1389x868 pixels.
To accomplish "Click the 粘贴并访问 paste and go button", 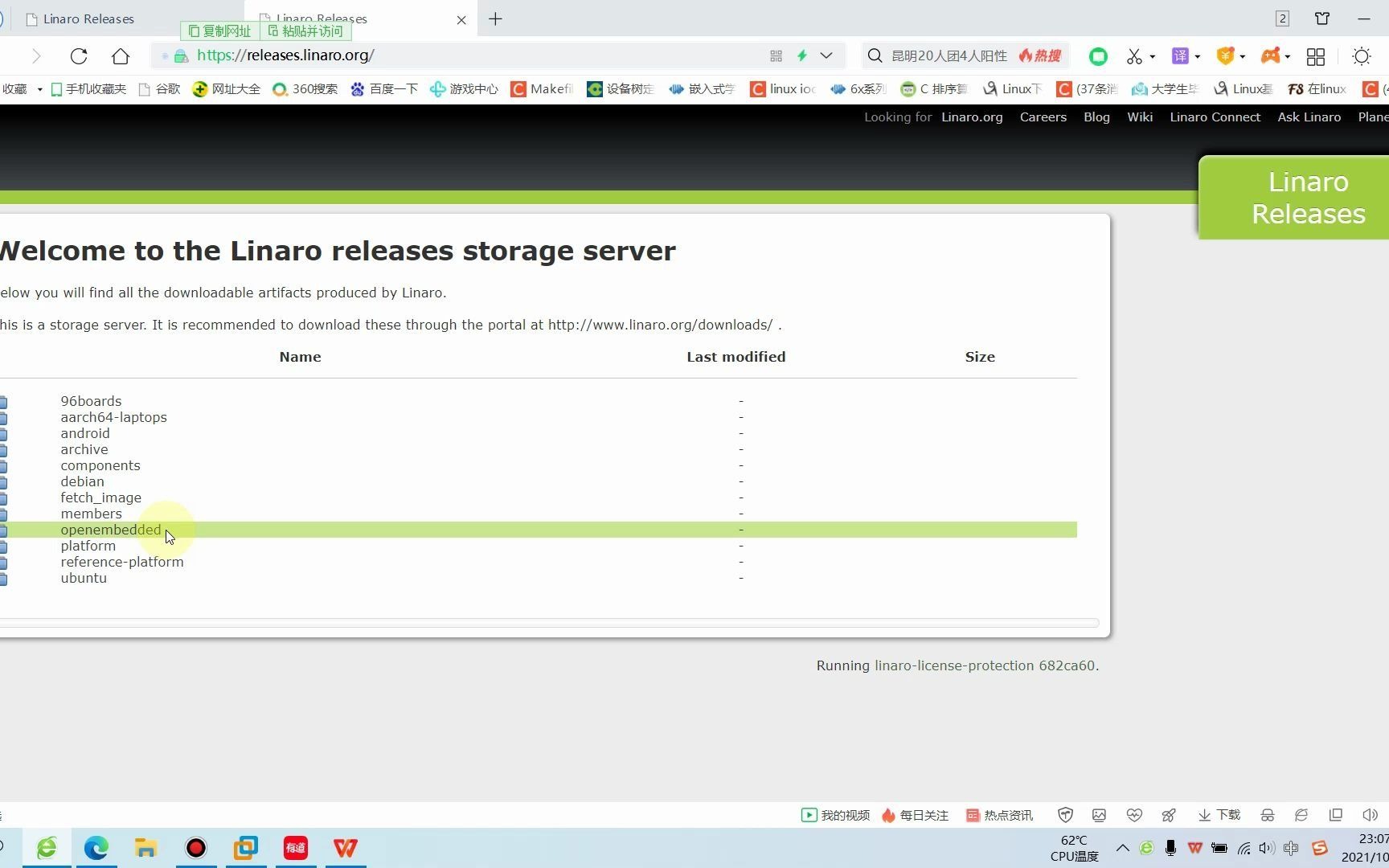I will point(305,31).
